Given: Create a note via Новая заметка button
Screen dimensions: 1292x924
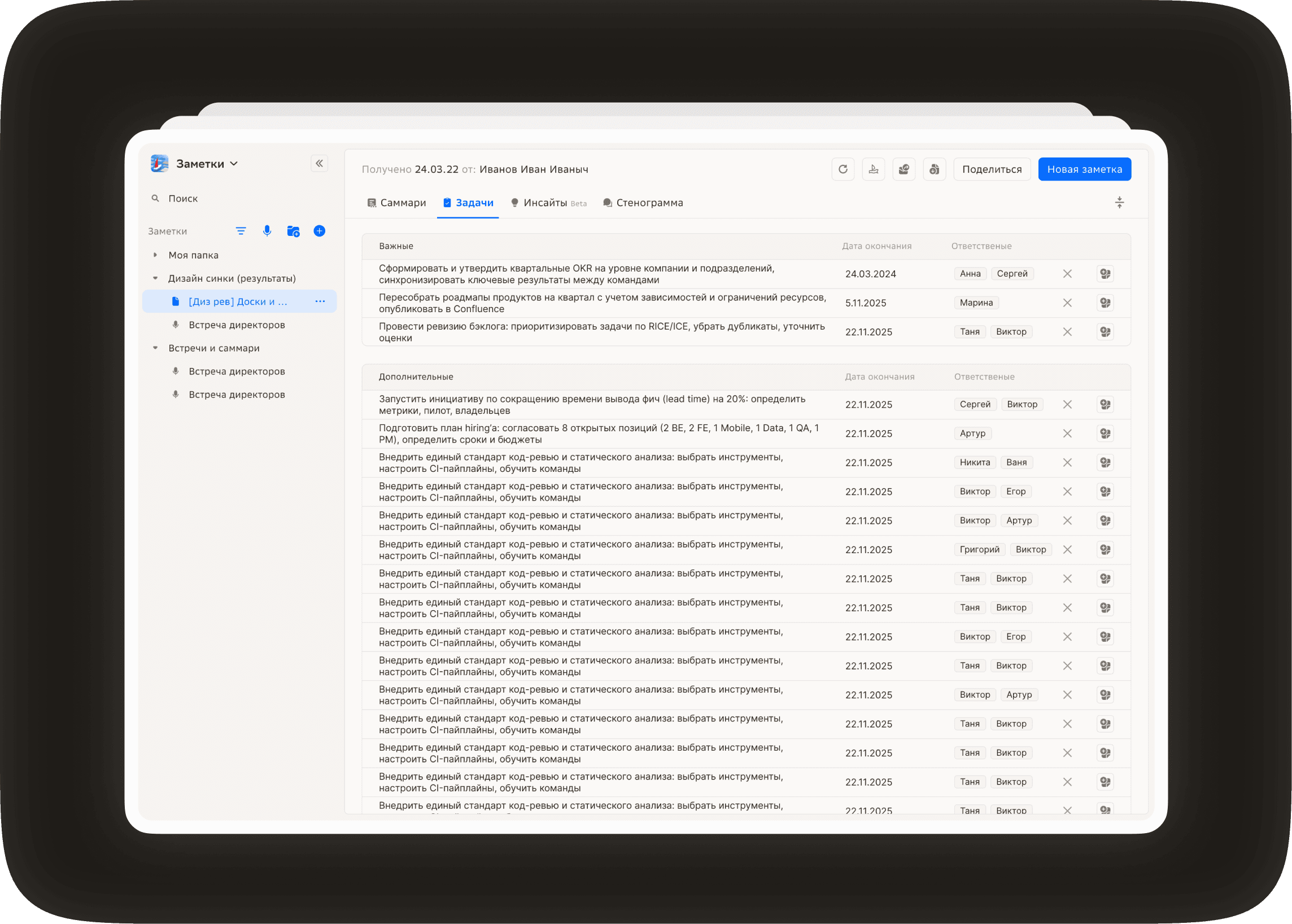Looking at the screenshot, I should point(1084,169).
